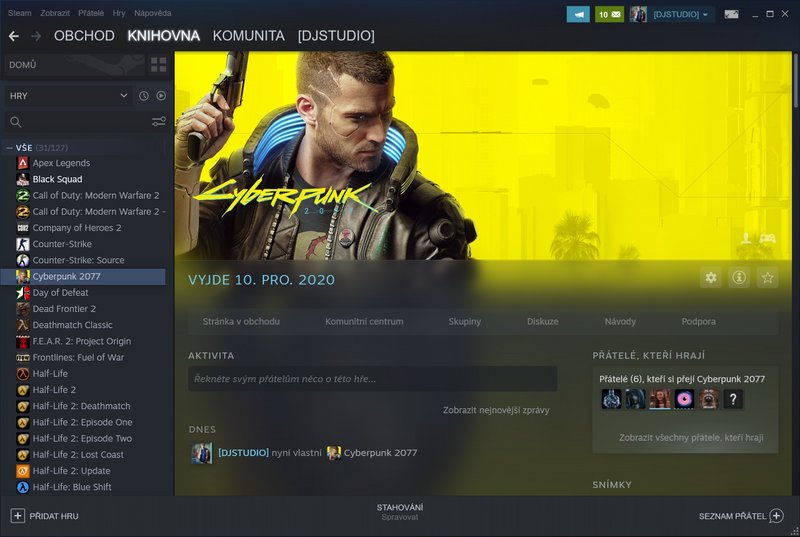Screen dimensions: 800x537
Task: Click the Half-Life: Blue Shift icon
Action: [23, 487]
